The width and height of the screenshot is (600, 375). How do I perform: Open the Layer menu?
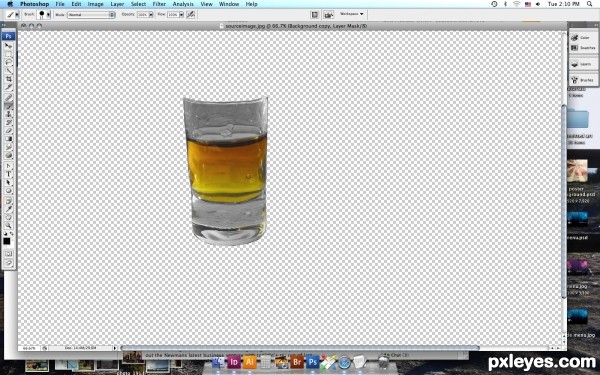(x=117, y=4)
